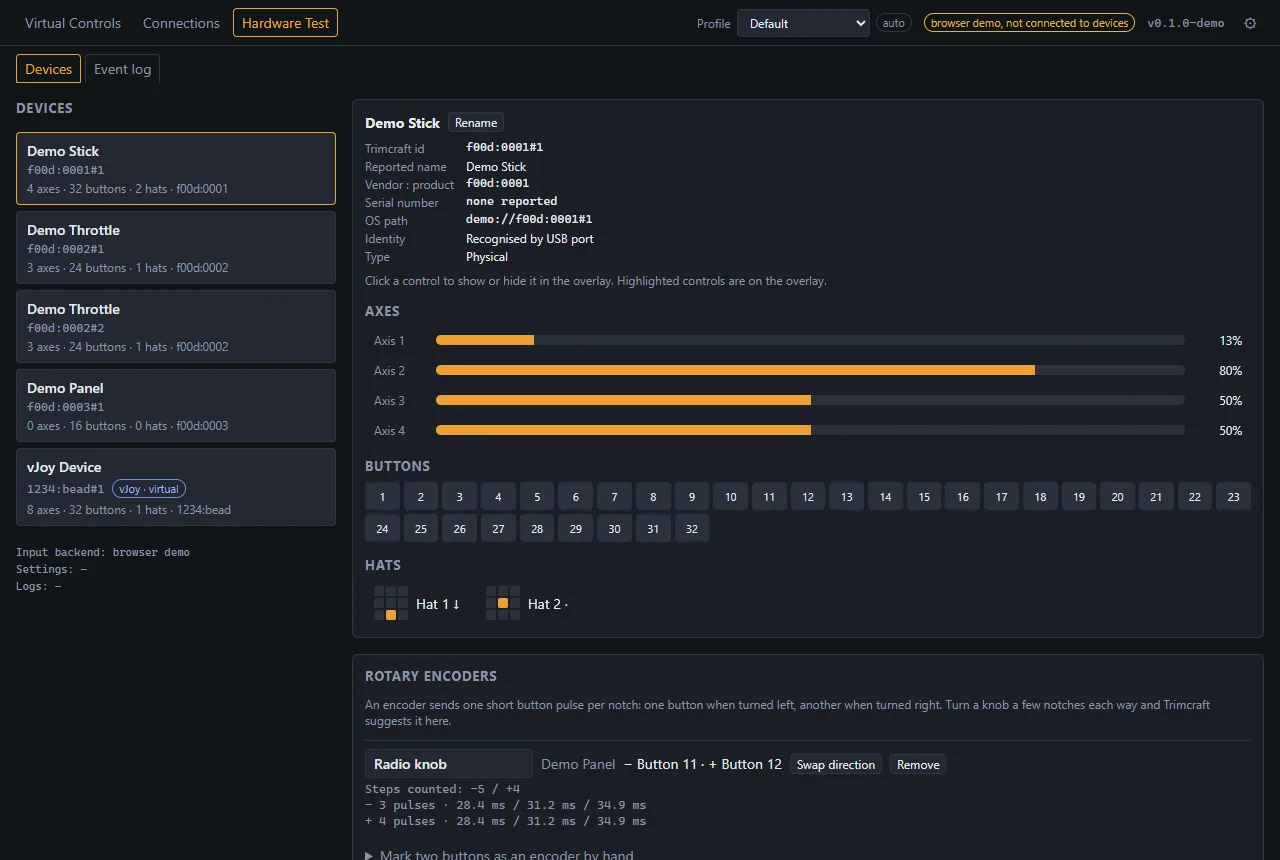Select Demo Throttle f00d:0002#2 device
The height and width of the screenshot is (860, 1280).
[176, 327]
